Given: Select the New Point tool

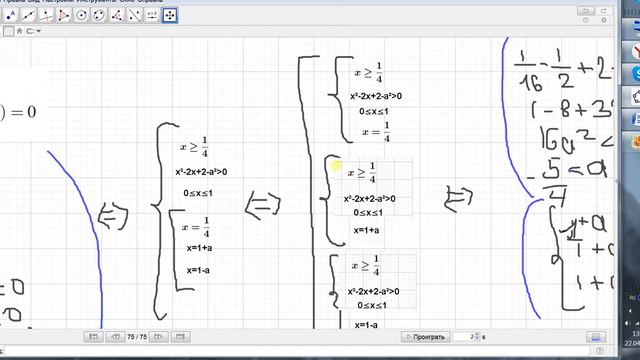Looking at the screenshot, I should [x=11, y=16].
